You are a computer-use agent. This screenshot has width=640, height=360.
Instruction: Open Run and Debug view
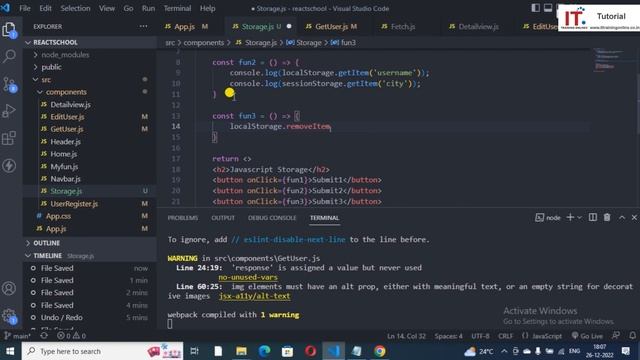click(9, 111)
